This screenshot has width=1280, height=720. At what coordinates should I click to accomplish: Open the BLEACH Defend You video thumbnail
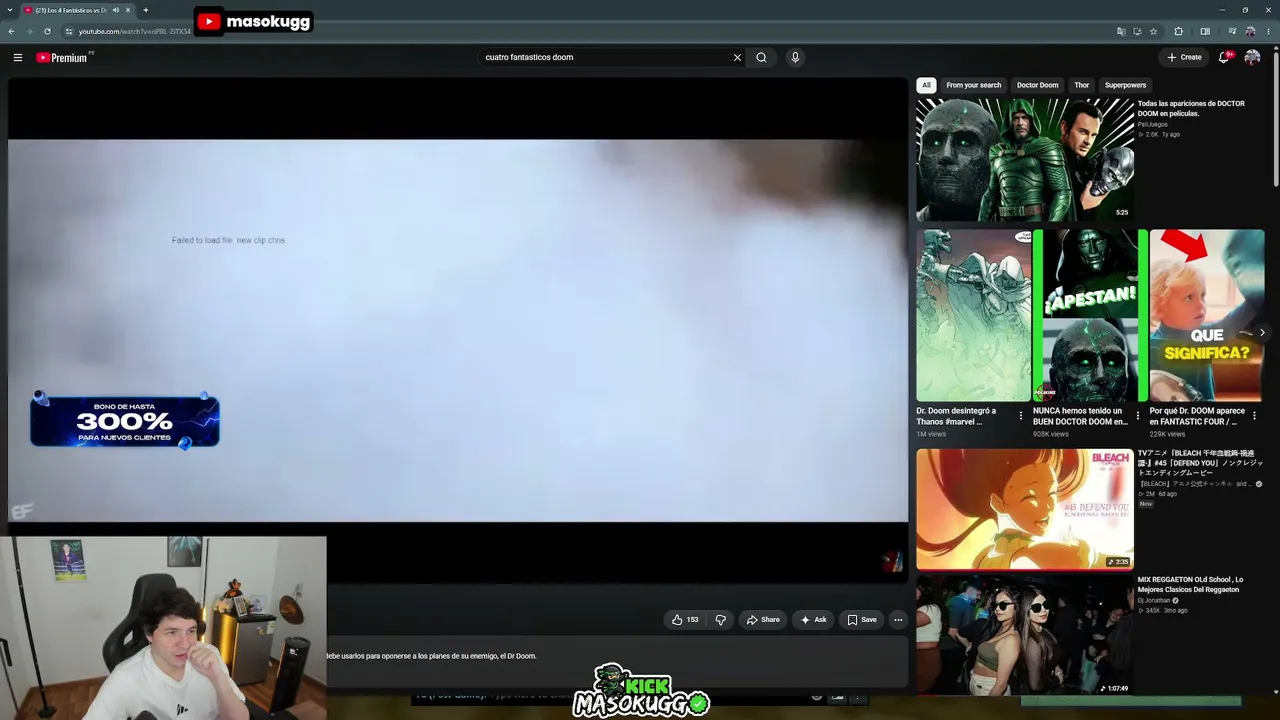tap(1025, 509)
